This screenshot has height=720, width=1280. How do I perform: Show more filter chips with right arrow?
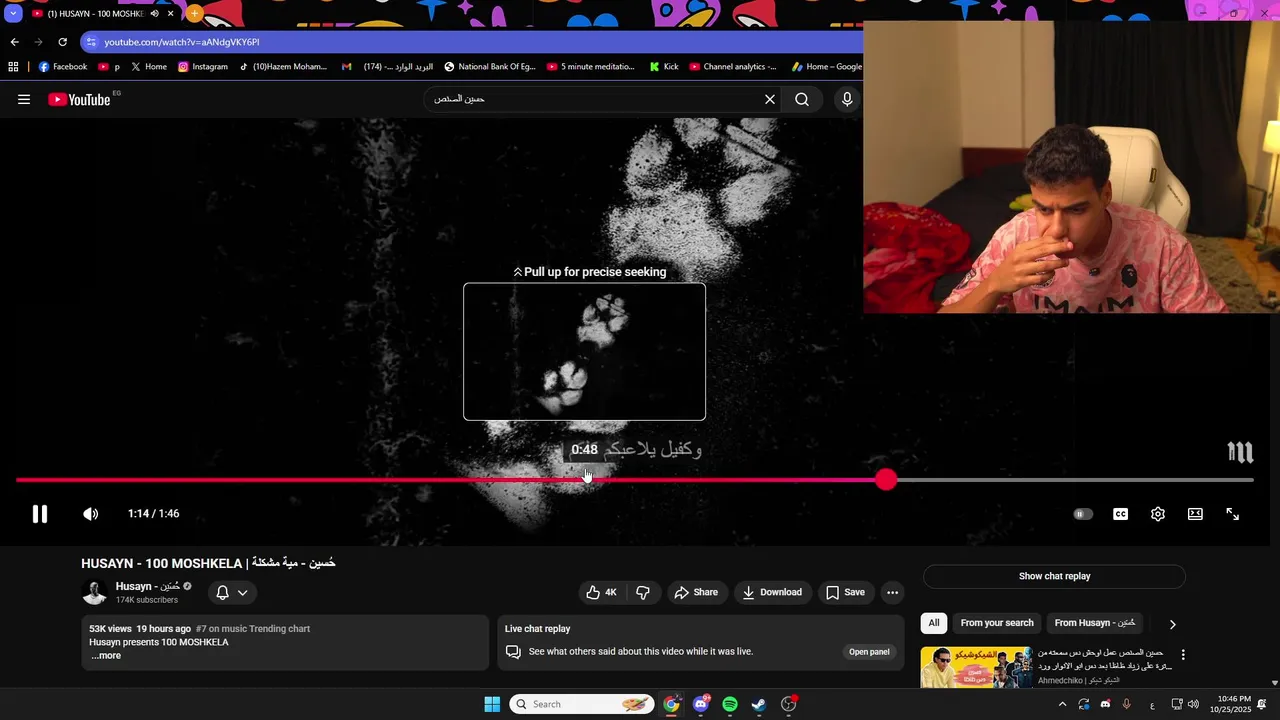pyautogui.click(x=1173, y=624)
